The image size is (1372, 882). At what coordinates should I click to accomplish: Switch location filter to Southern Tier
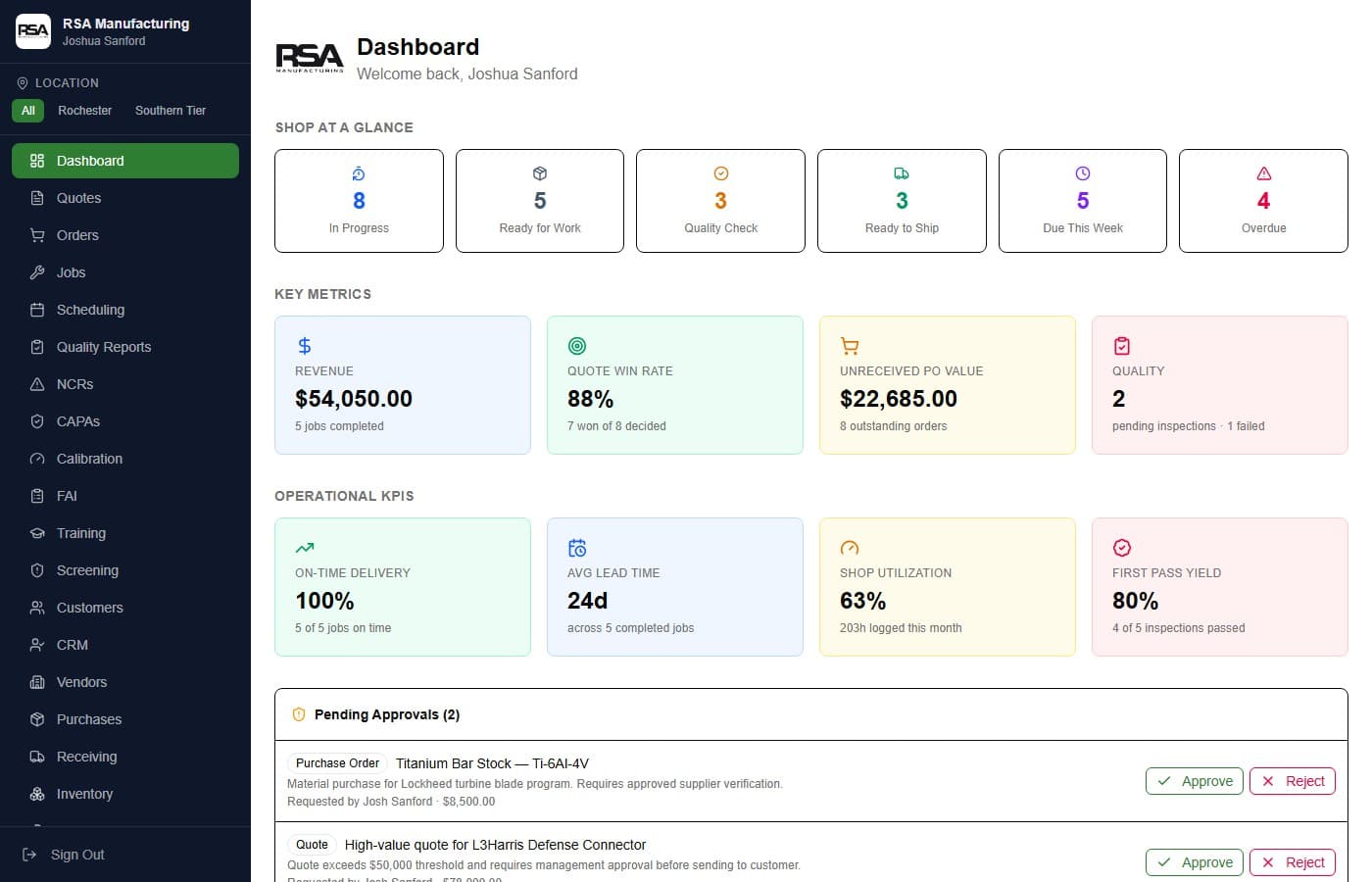(170, 111)
